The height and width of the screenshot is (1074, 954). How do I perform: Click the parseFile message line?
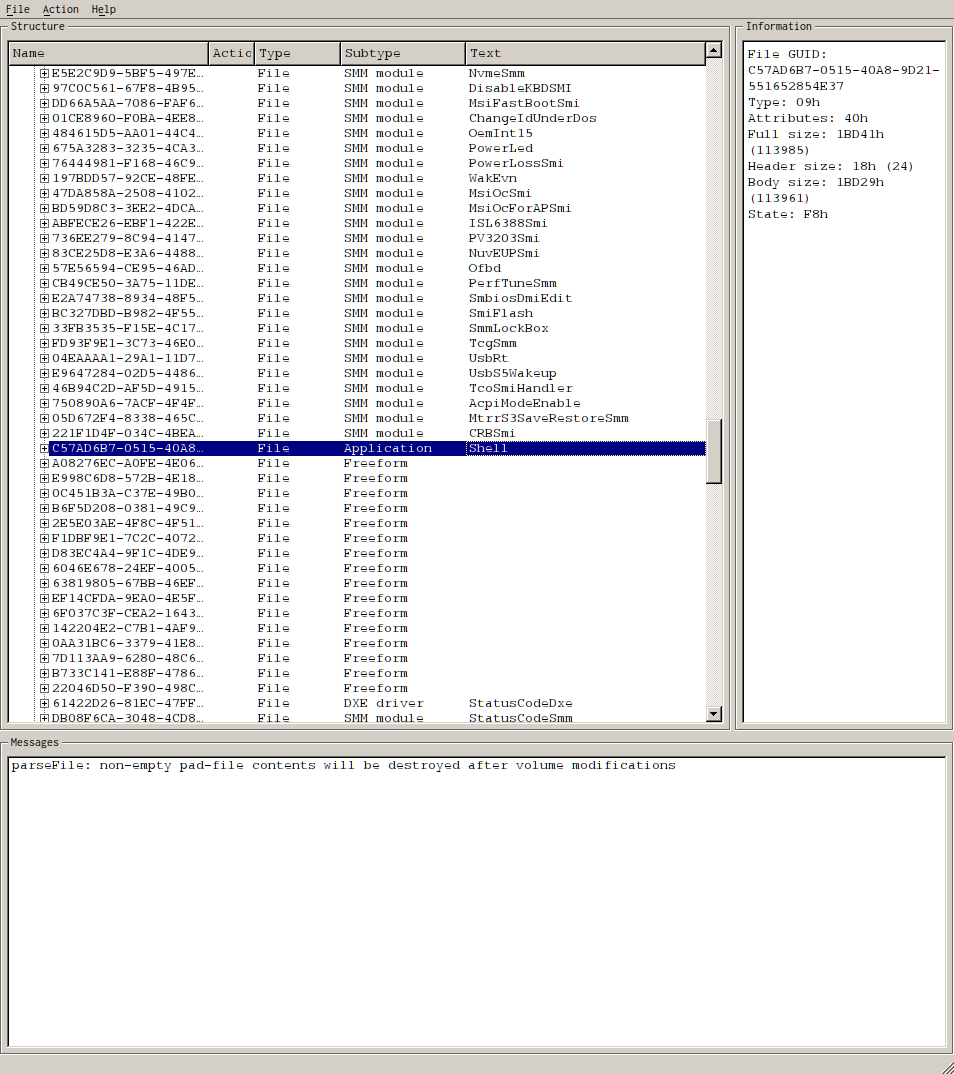pyautogui.click(x=343, y=766)
